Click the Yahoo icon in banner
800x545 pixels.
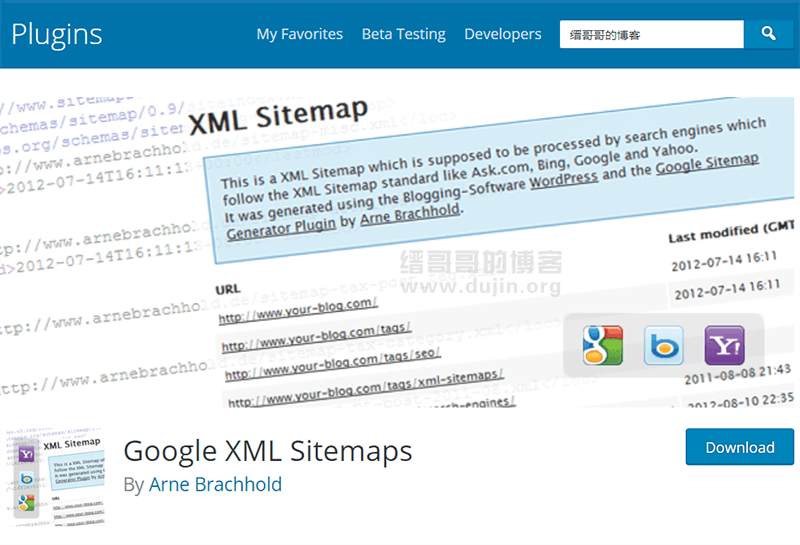point(724,345)
